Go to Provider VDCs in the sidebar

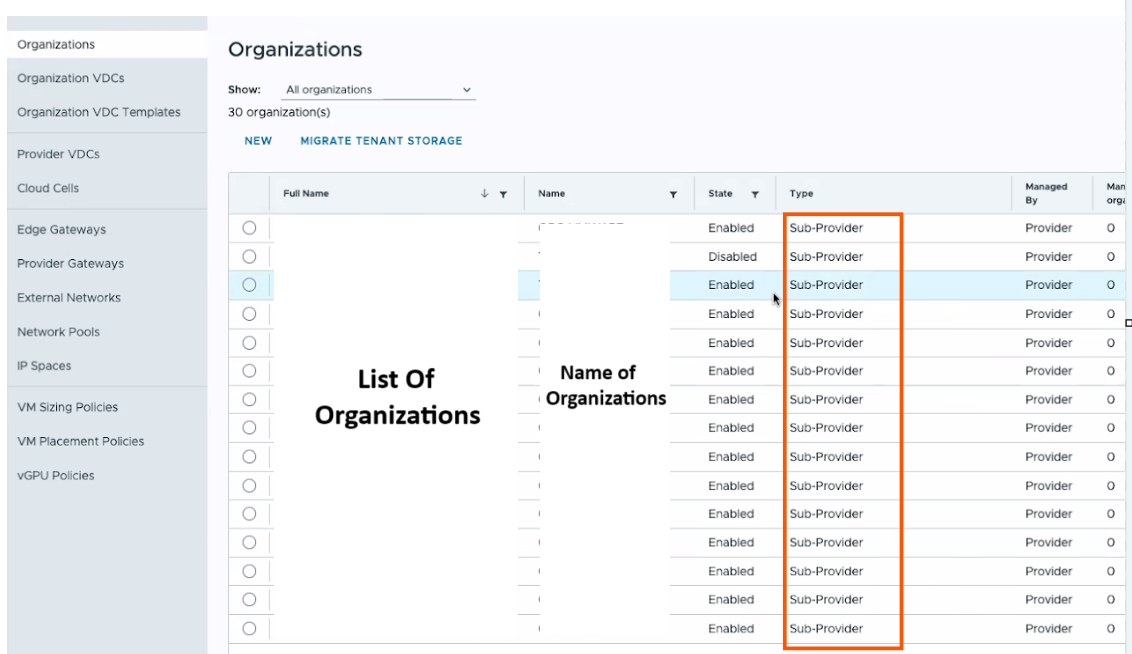click(58, 154)
